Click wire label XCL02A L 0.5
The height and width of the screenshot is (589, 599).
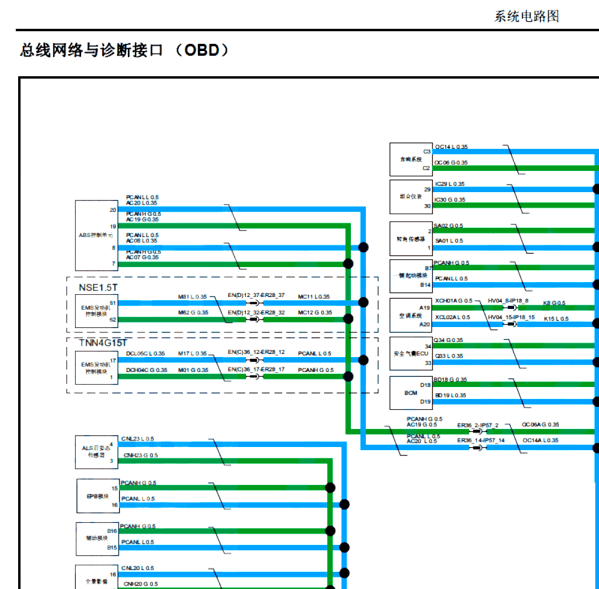pos(453,317)
